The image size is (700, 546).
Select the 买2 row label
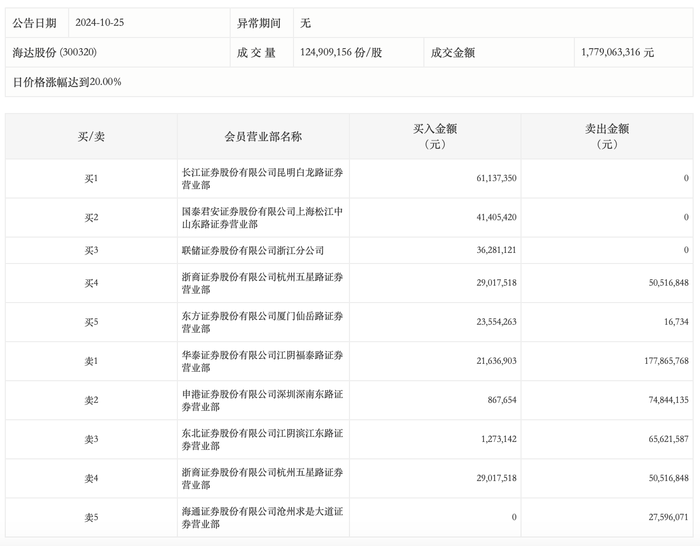pos(91,217)
